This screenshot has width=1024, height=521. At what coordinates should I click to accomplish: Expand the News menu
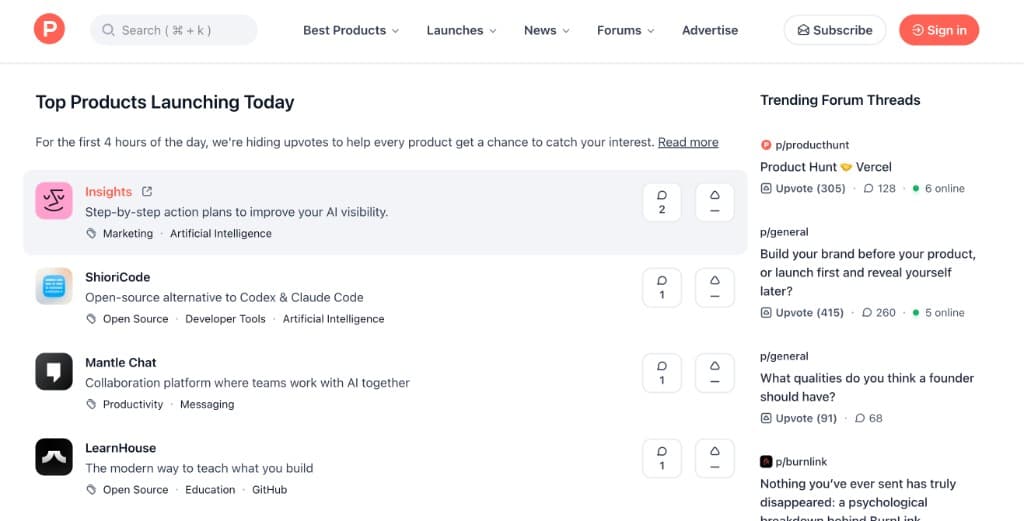click(x=547, y=30)
